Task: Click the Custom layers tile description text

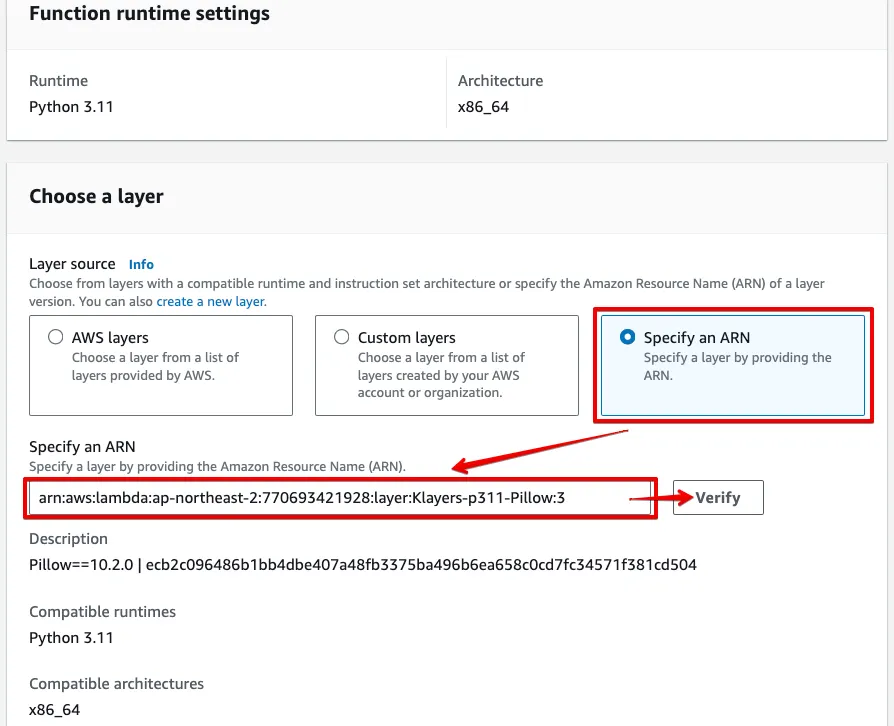Action: tap(441, 375)
